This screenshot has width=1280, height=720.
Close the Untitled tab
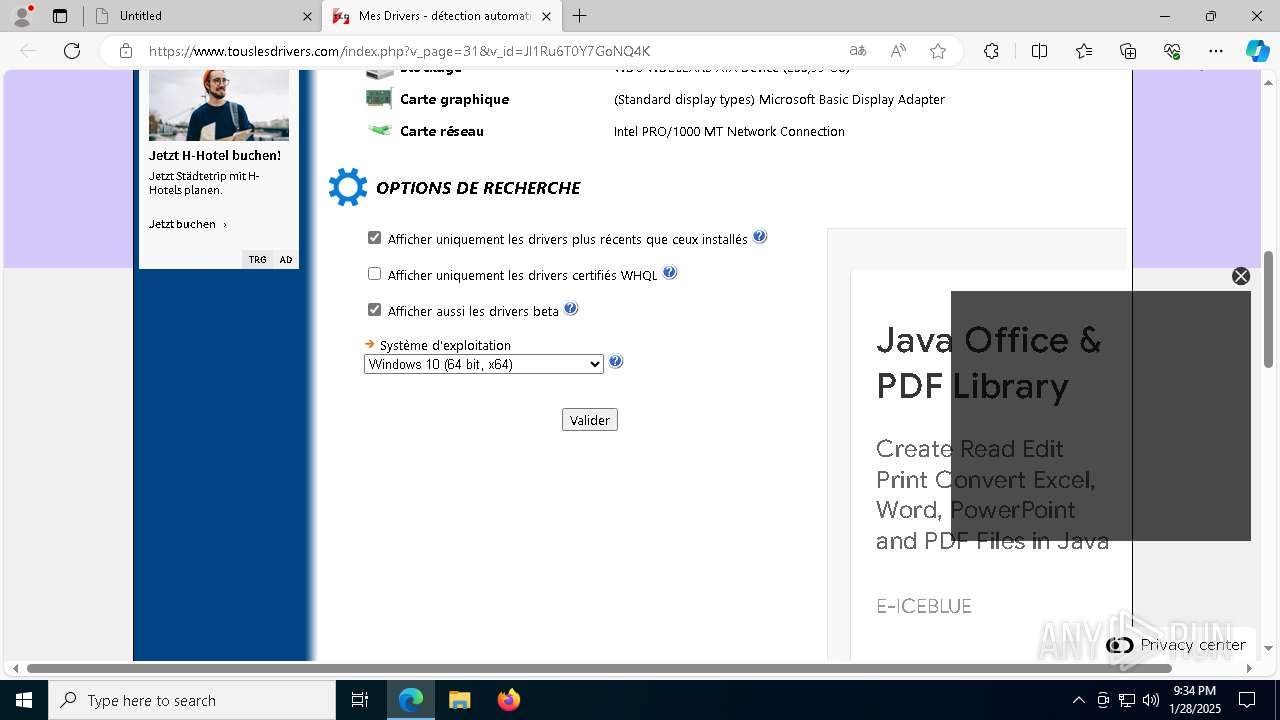pos(307,16)
